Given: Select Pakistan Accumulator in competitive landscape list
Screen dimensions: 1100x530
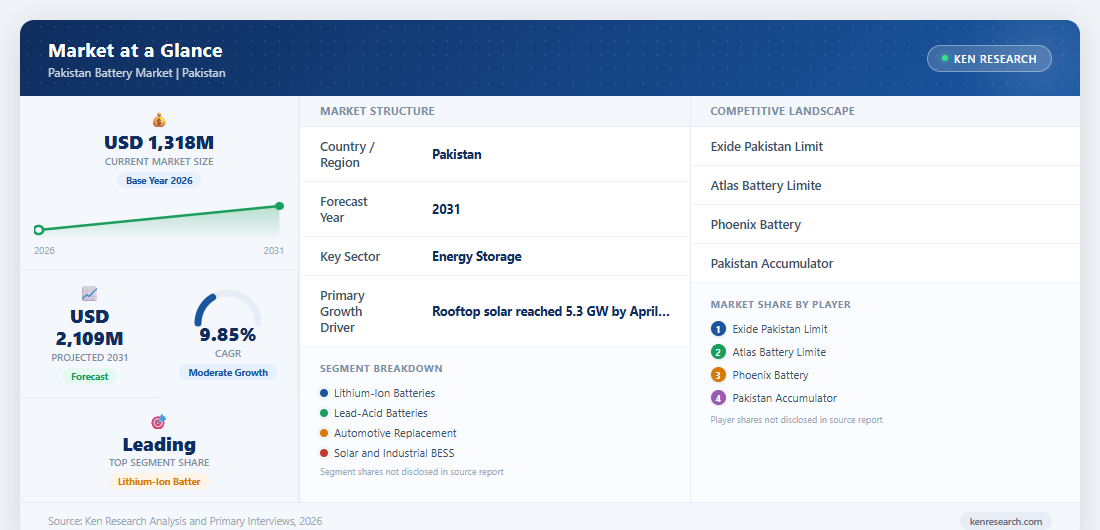Looking at the screenshot, I should (x=885, y=263).
